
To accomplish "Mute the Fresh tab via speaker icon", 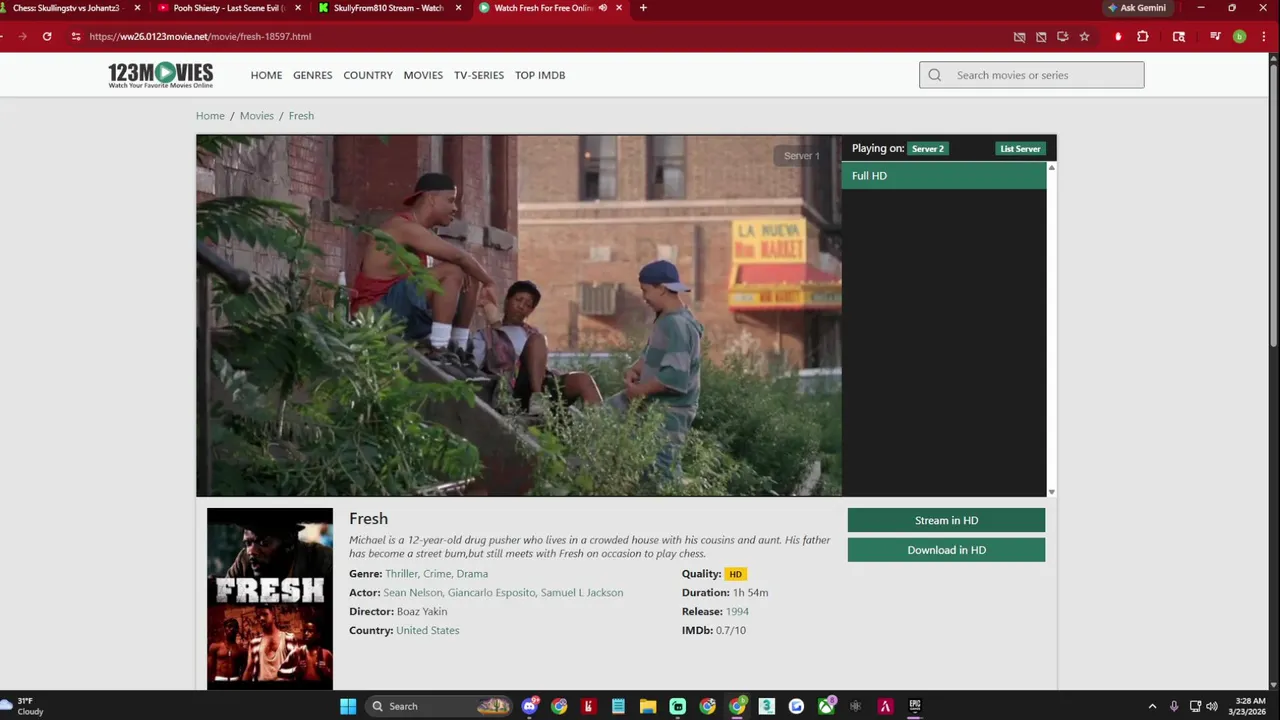I will tap(603, 8).
